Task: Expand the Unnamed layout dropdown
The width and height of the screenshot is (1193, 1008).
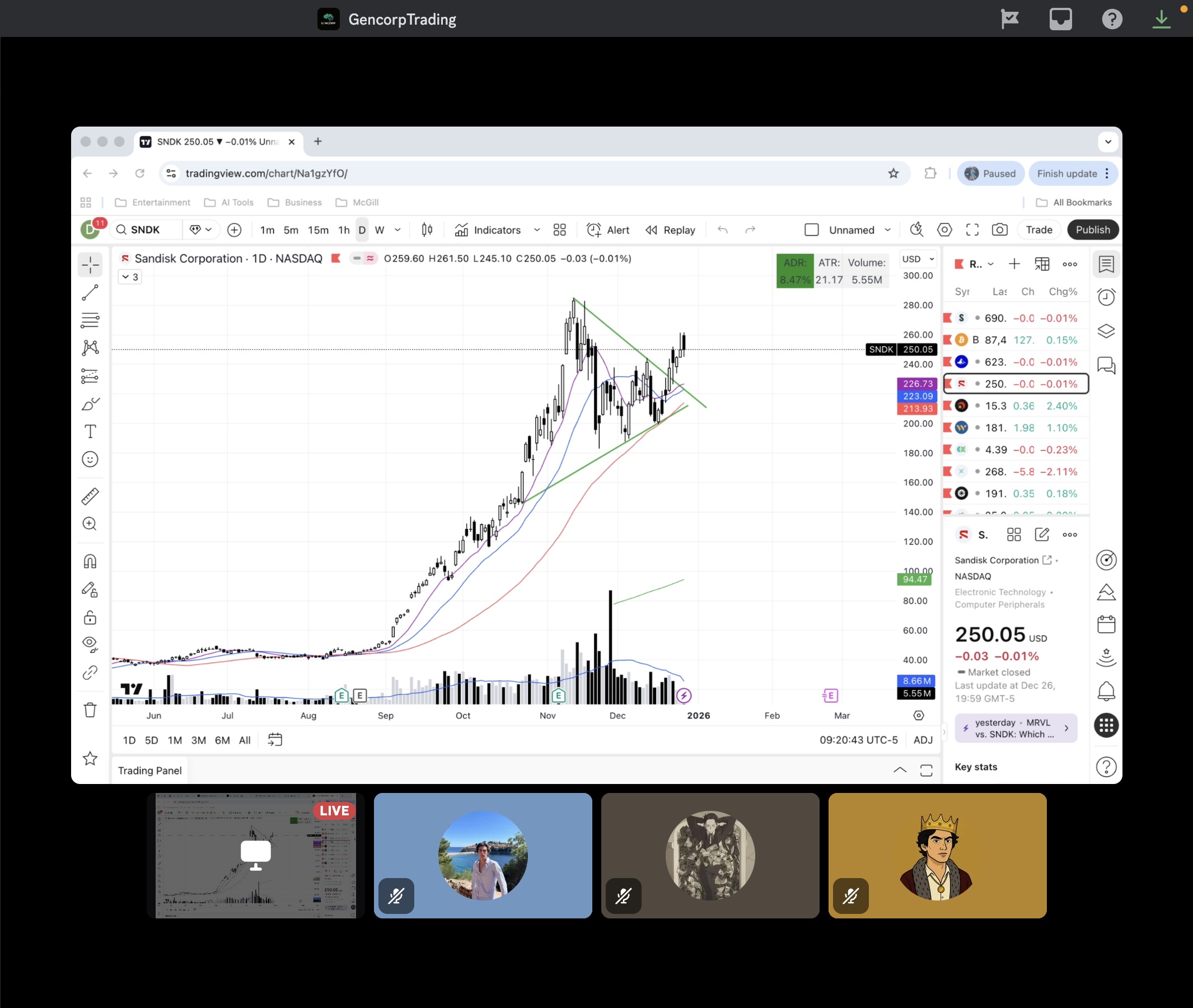Action: click(887, 230)
